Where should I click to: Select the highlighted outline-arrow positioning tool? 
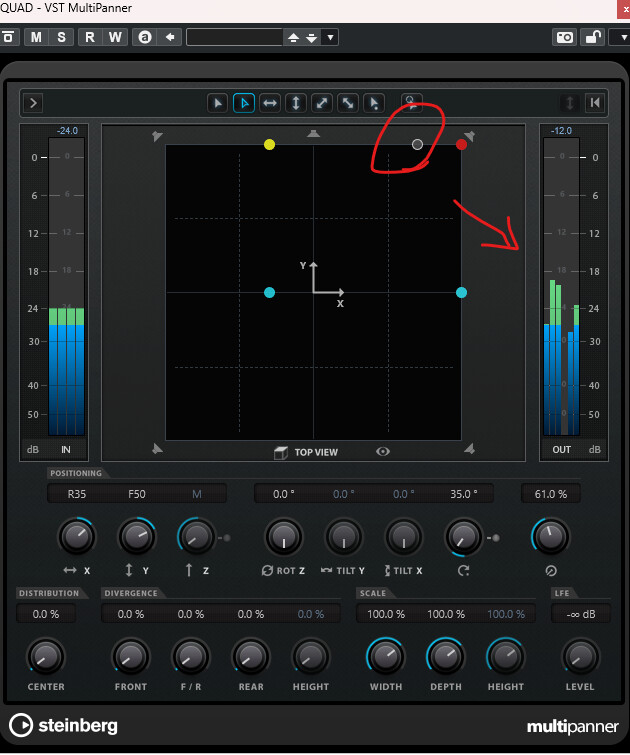click(244, 103)
